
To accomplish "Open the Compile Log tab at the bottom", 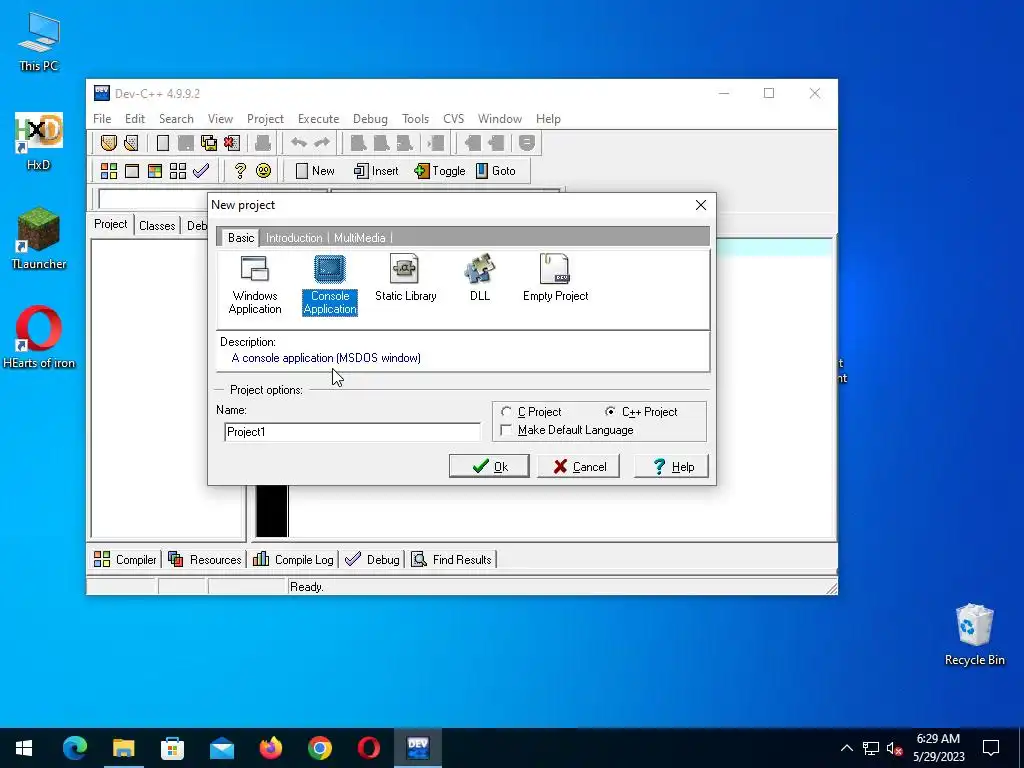I will (293, 560).
